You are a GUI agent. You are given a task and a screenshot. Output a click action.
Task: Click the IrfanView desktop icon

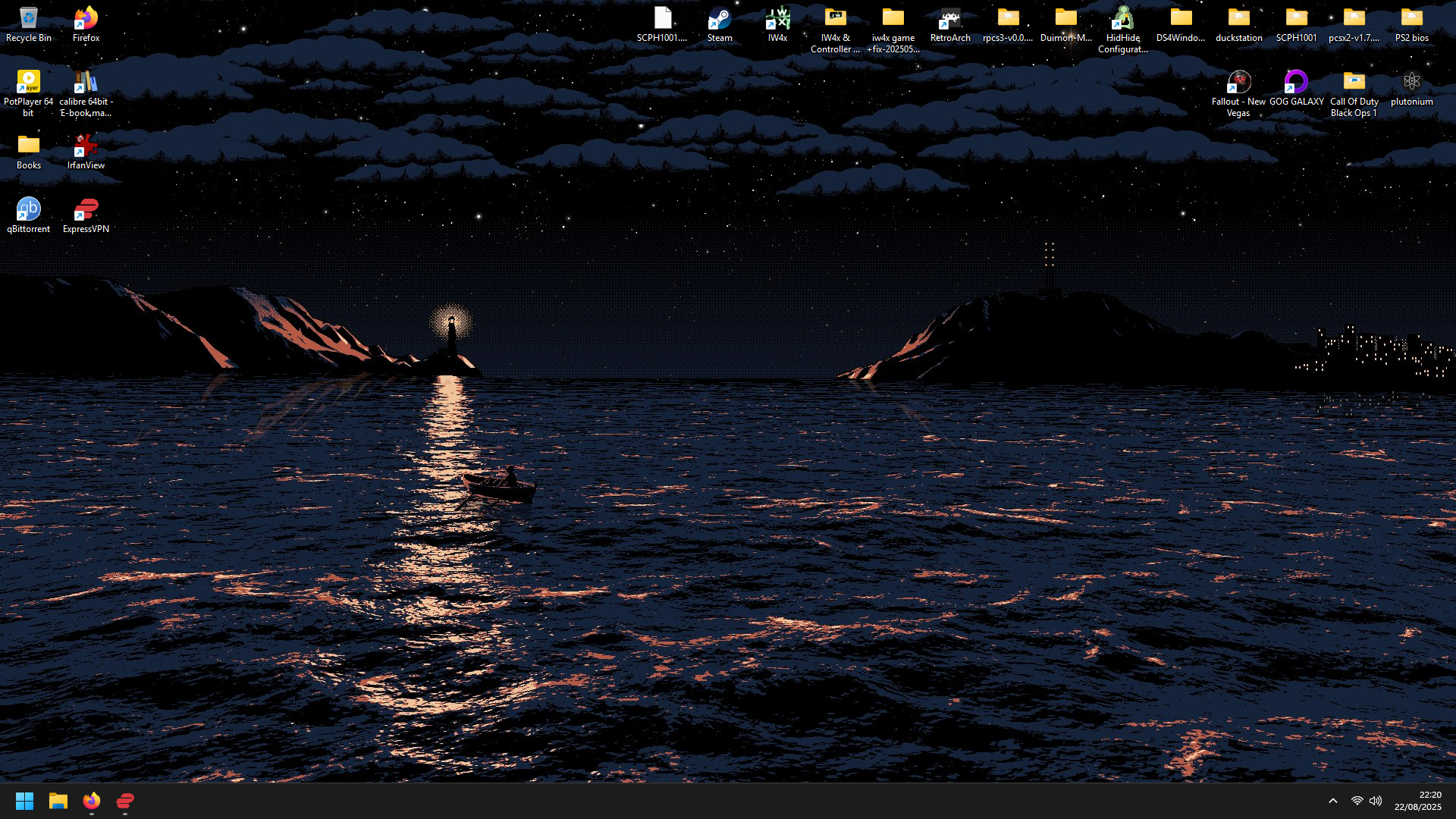coord(86,146)
